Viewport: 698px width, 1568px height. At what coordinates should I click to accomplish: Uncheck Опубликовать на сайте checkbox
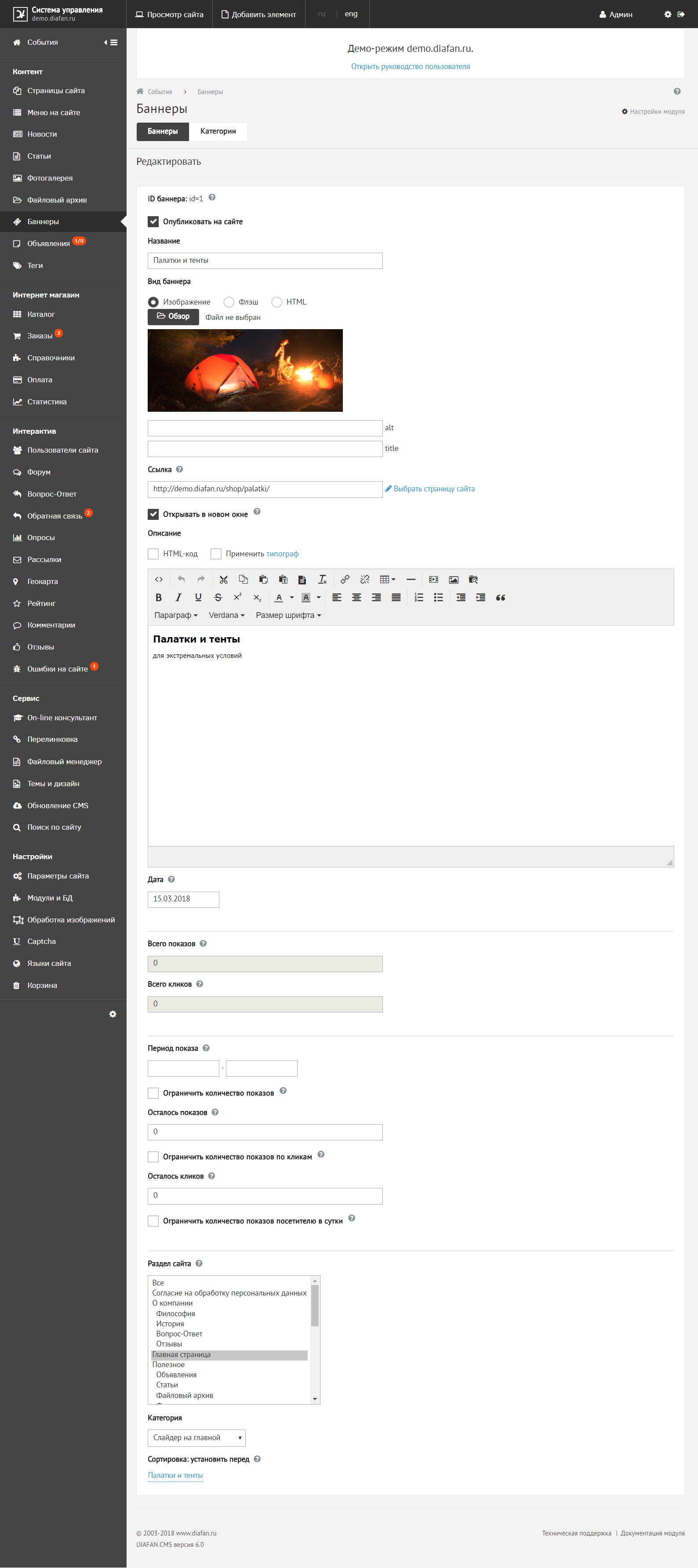153,221
